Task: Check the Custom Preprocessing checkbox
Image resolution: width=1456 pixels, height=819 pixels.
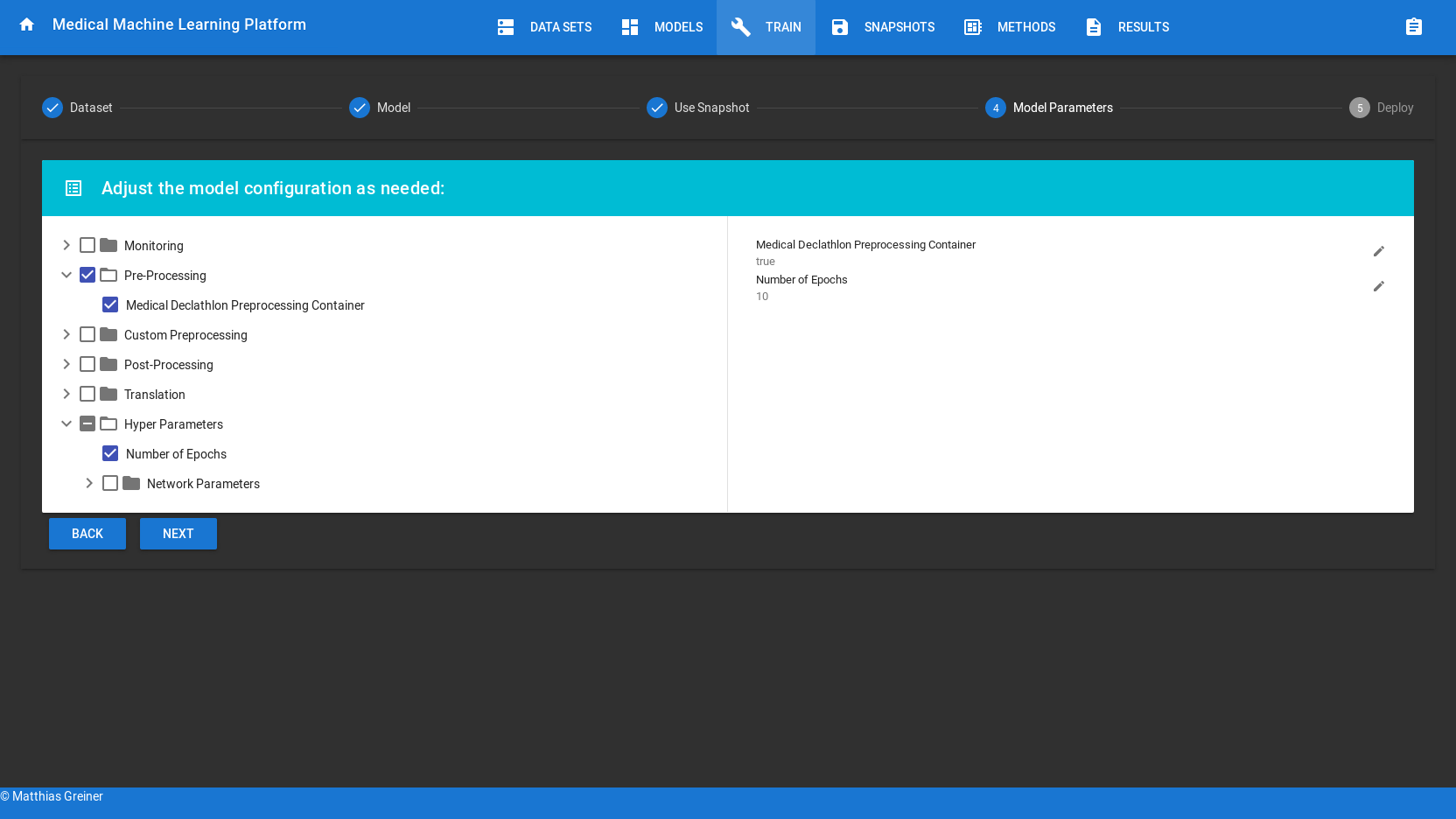Action: click(x=87, y=334)
